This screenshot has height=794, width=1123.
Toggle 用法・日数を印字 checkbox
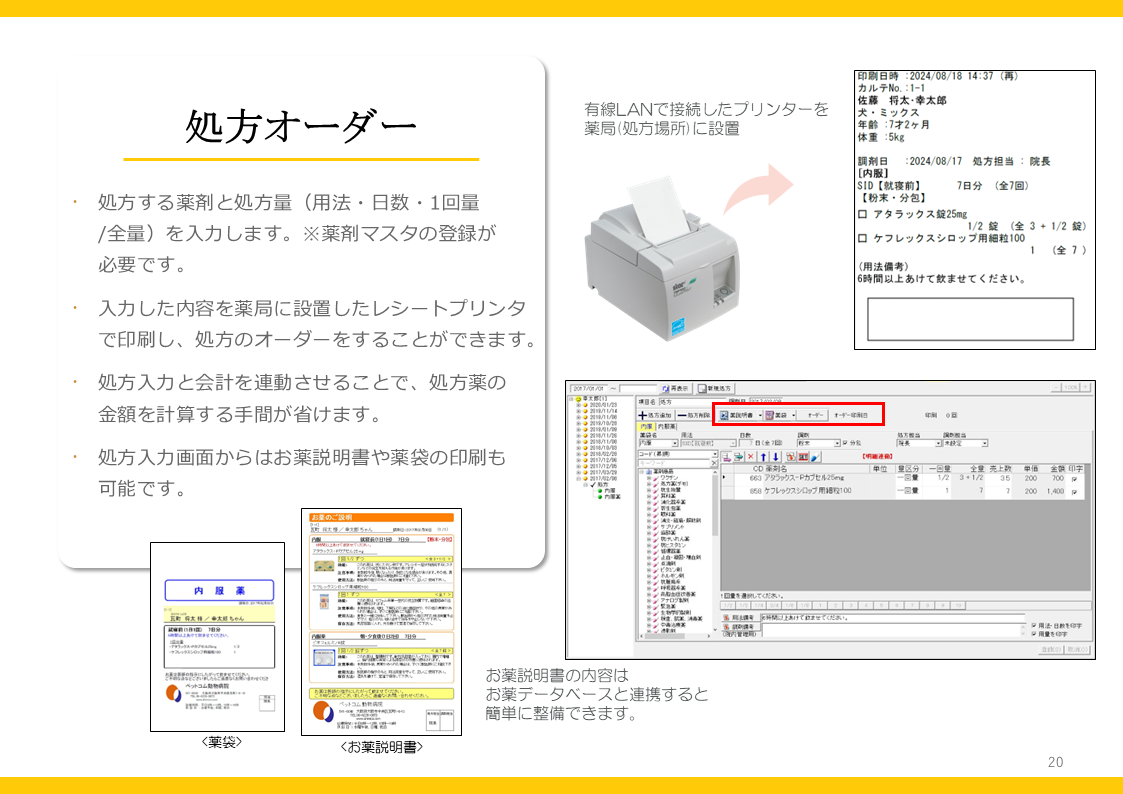pos(1035,626)
